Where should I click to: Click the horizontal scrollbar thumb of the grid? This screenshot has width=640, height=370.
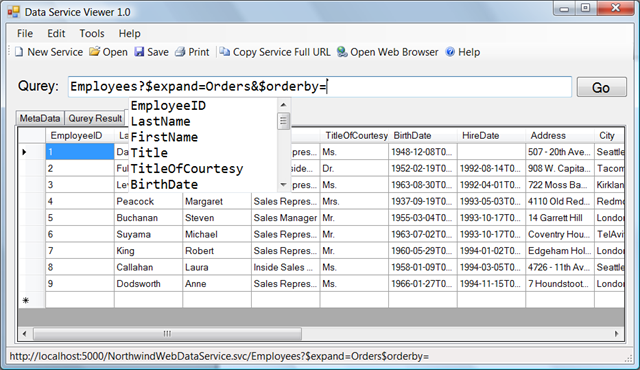[167, 334]
